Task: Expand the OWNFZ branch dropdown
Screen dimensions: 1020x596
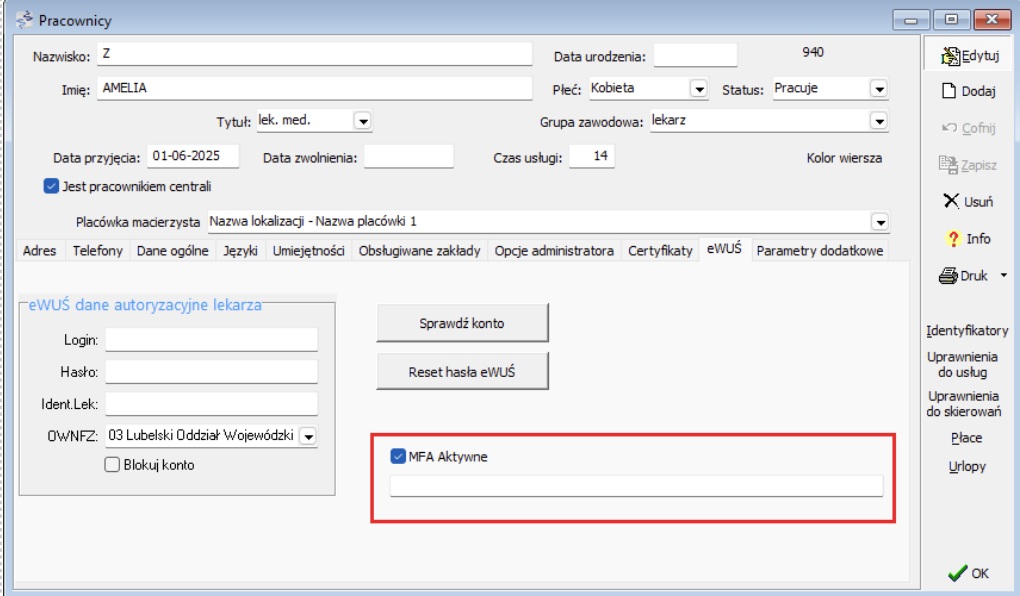Action: pyautogui.click(x=308, y=436)
